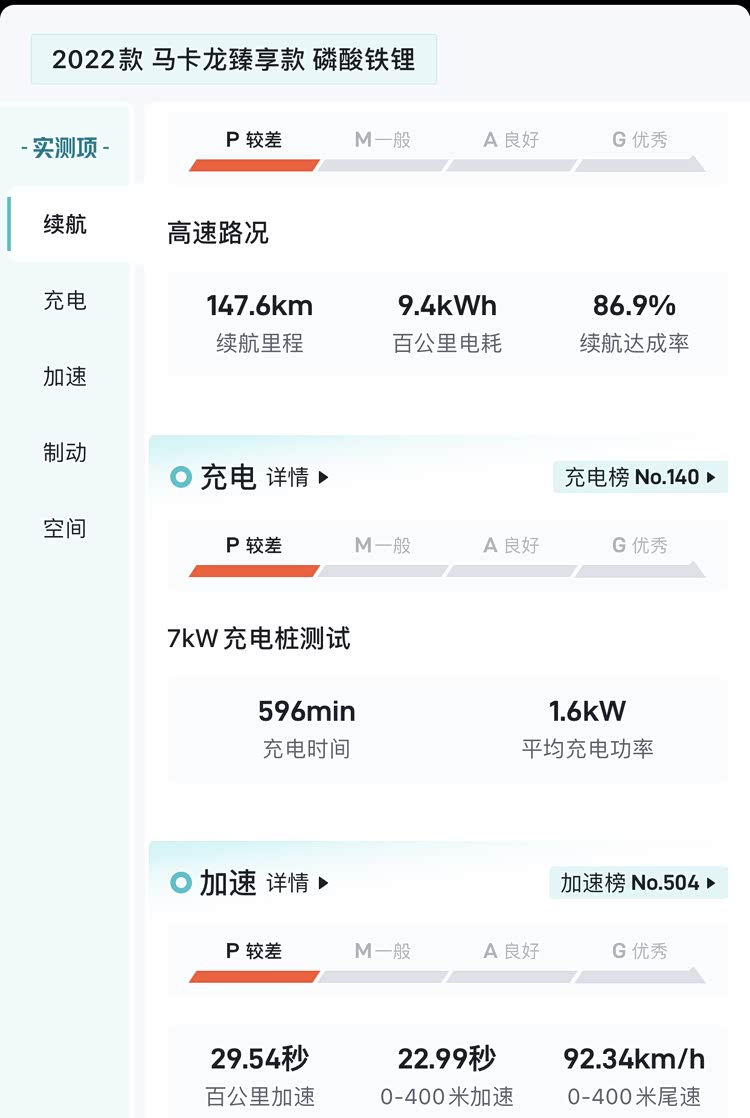750x1118 pixels.
Task: Switch to 充电 side tab
Action: (x=65, y=300)
